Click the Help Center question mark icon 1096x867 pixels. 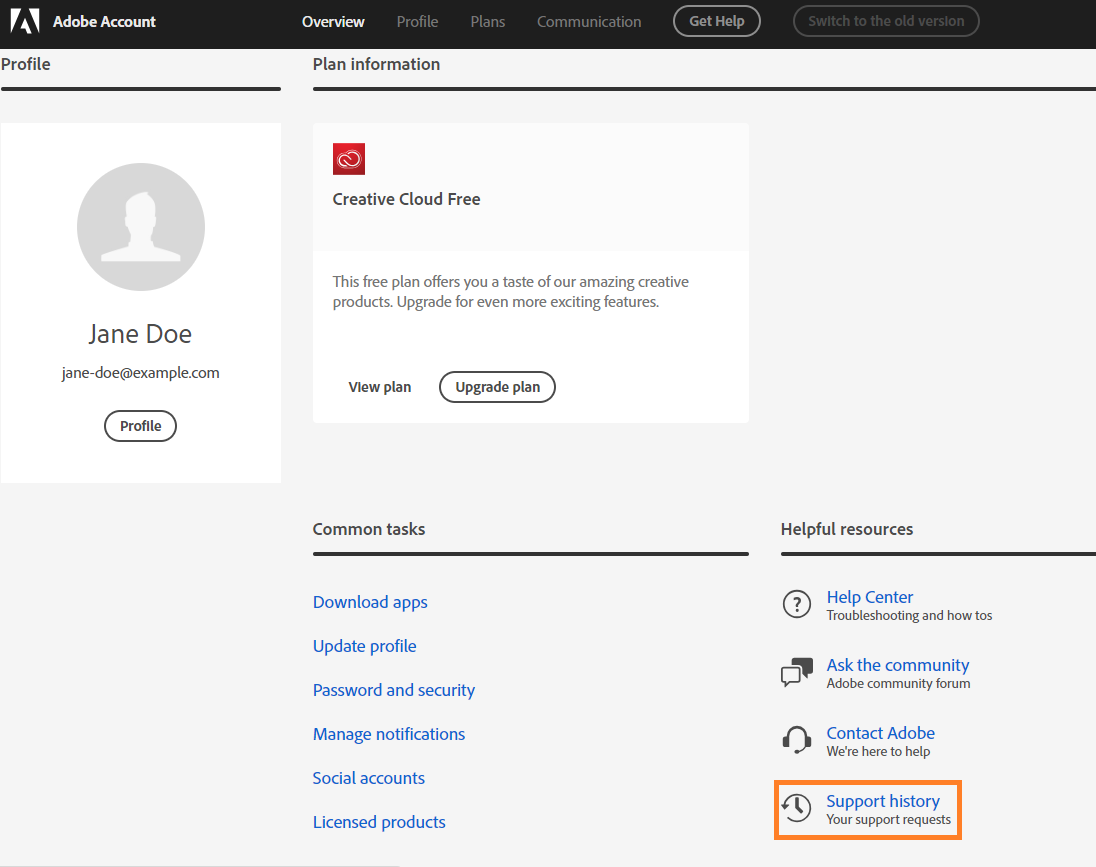tap(797, 604)
